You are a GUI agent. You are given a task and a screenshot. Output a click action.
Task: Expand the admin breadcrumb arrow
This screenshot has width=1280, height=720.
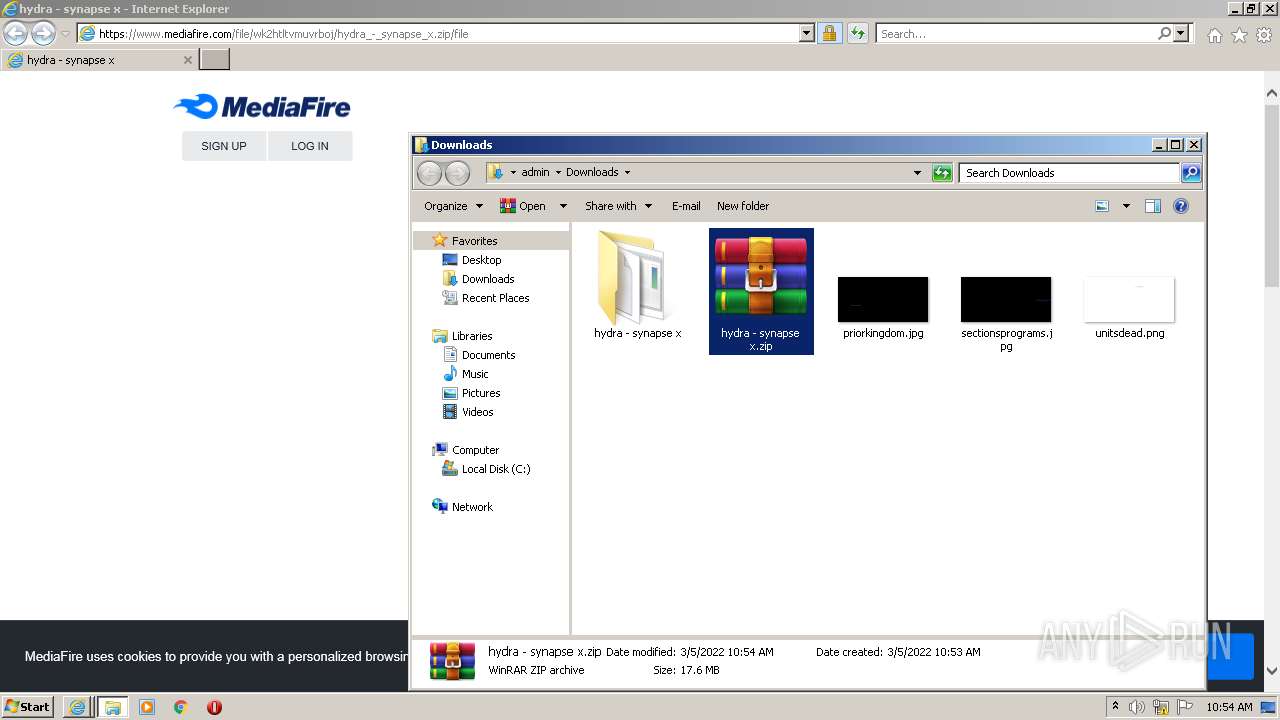[x=558, y=172]
